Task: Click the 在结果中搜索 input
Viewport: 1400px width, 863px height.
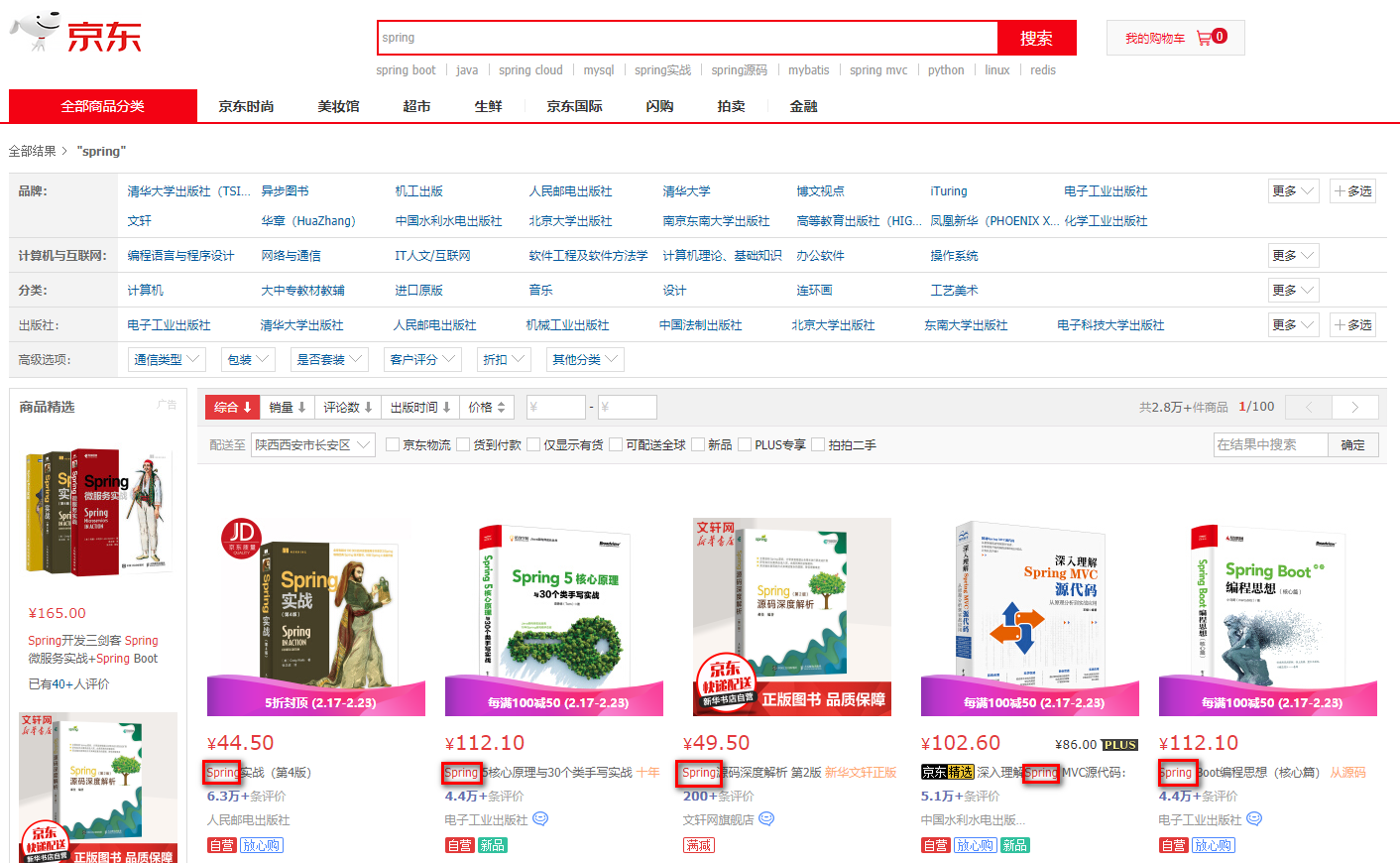Action: (x=1270, y=444)
